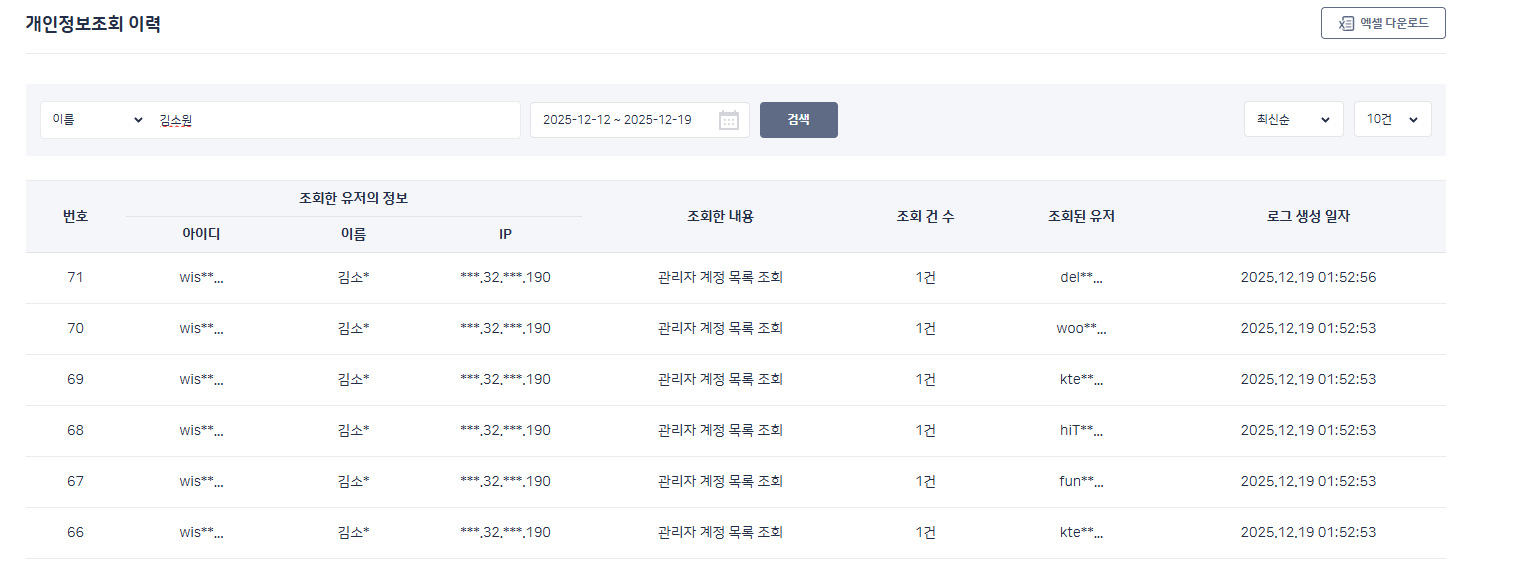Click the 조회 건 수 column header
Viewport: 1530px width, 572px height.
click(925, 216)
